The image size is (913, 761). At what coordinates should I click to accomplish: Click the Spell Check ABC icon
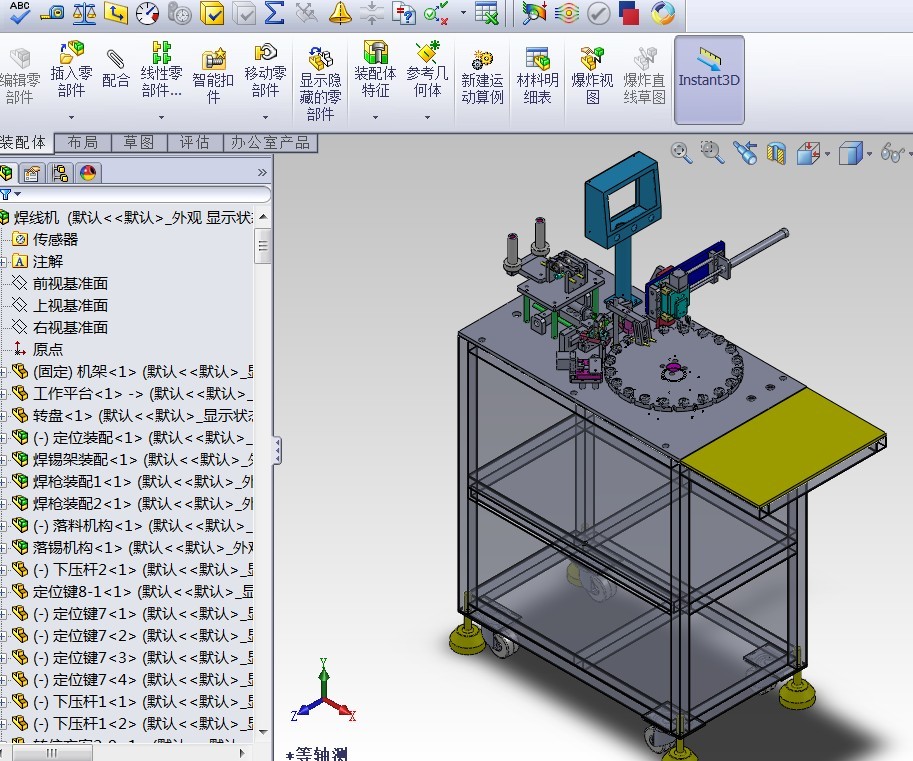[20, 13]
